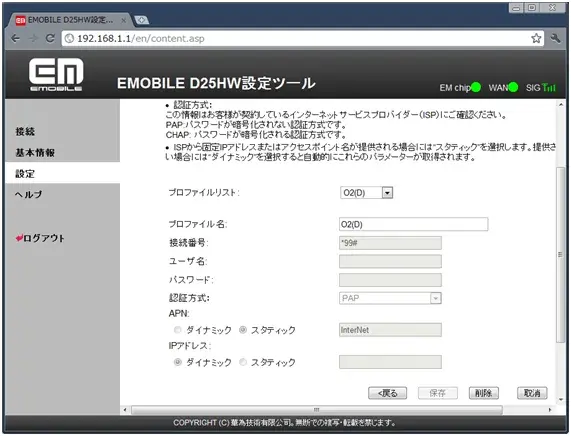Click the IPアドレス input field
Screen dimensions: 571x436
click(390, 362)
